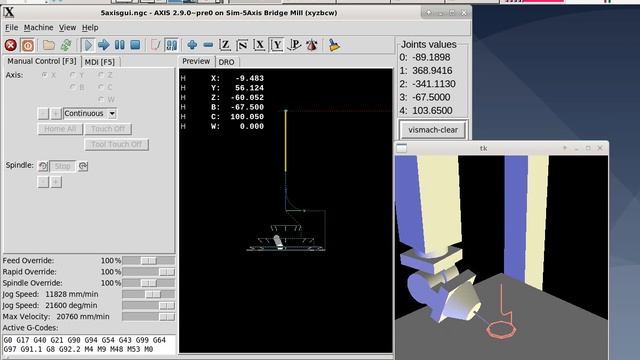Adjust the Feed Override slider
The height and width of the screenshot is (360, 640).
pos(149,260)
